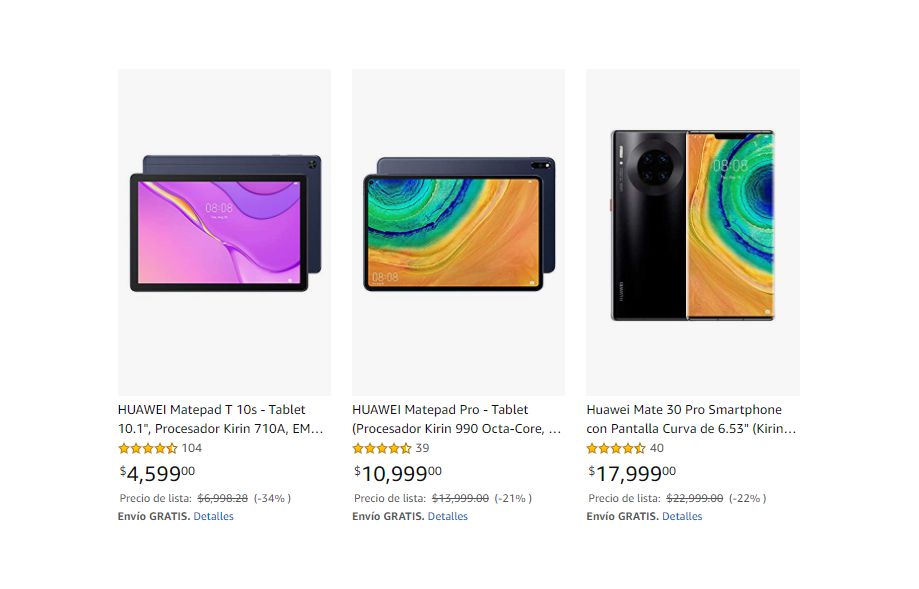Open Detalles link under Matepad Pro
This screenshot has height=589, width=919.
click(x=447, y=516)
